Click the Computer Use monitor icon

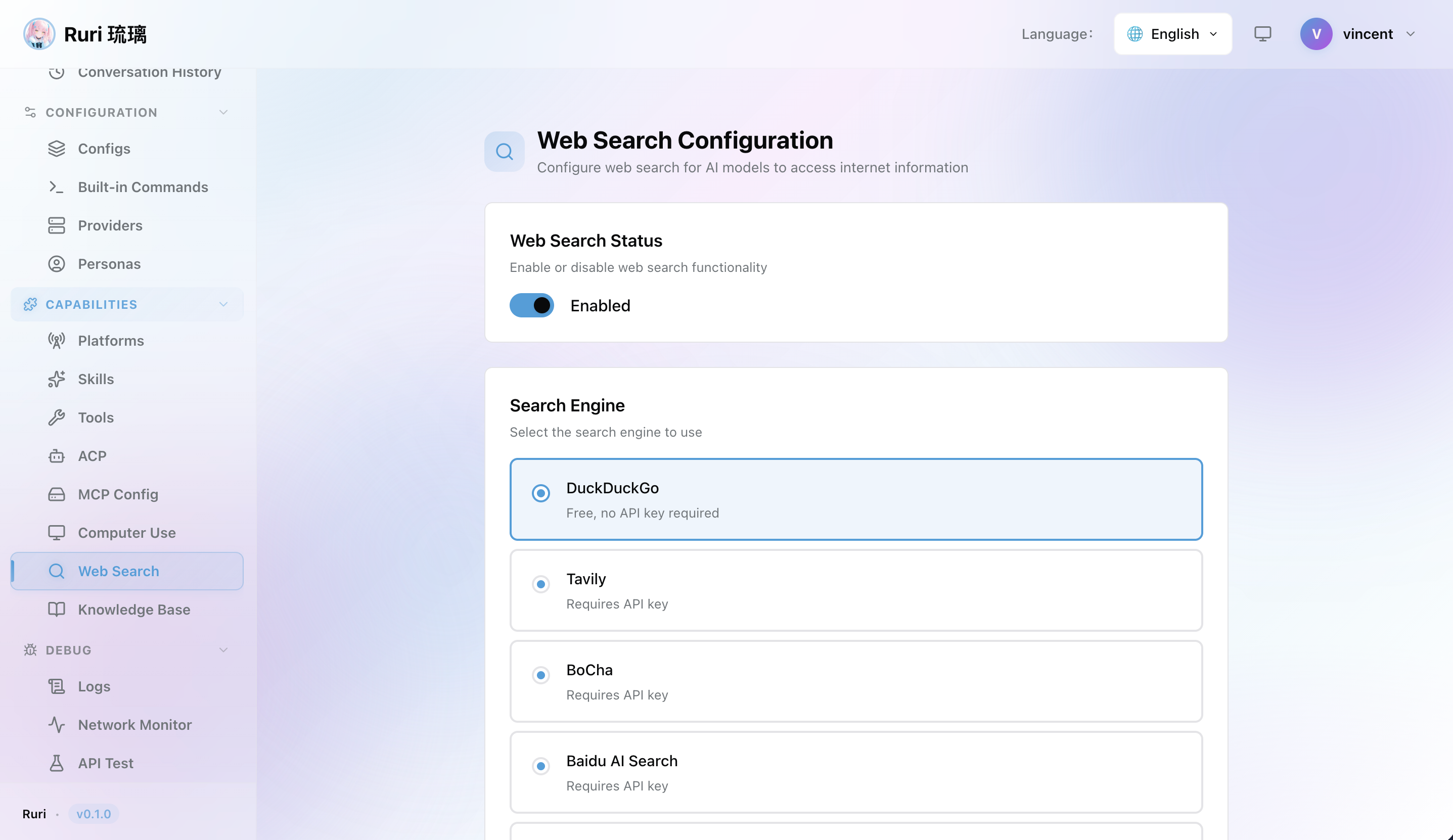(57, 533)
